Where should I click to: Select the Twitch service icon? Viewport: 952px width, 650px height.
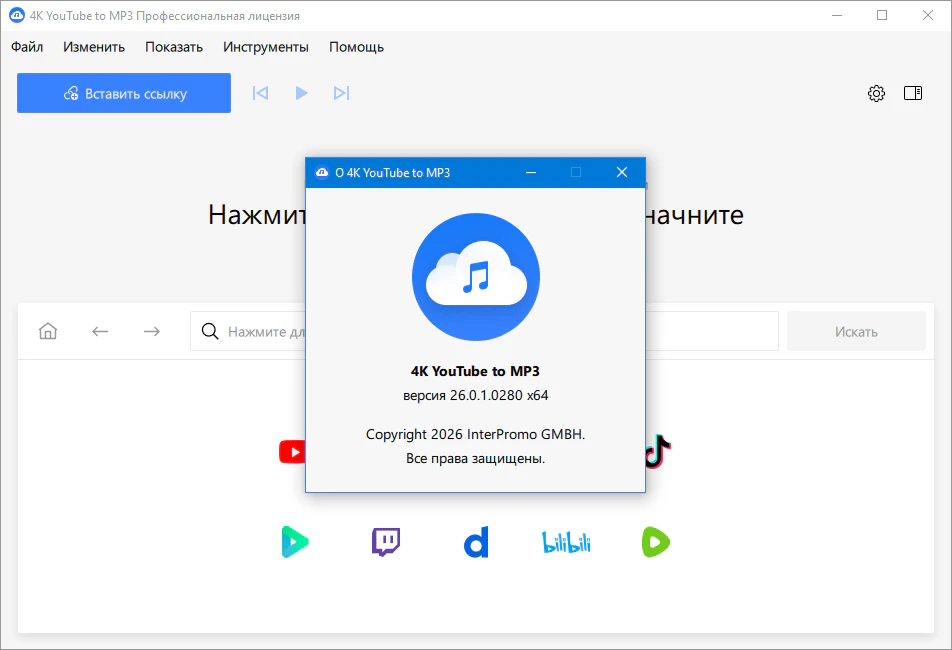click(385, 541)
